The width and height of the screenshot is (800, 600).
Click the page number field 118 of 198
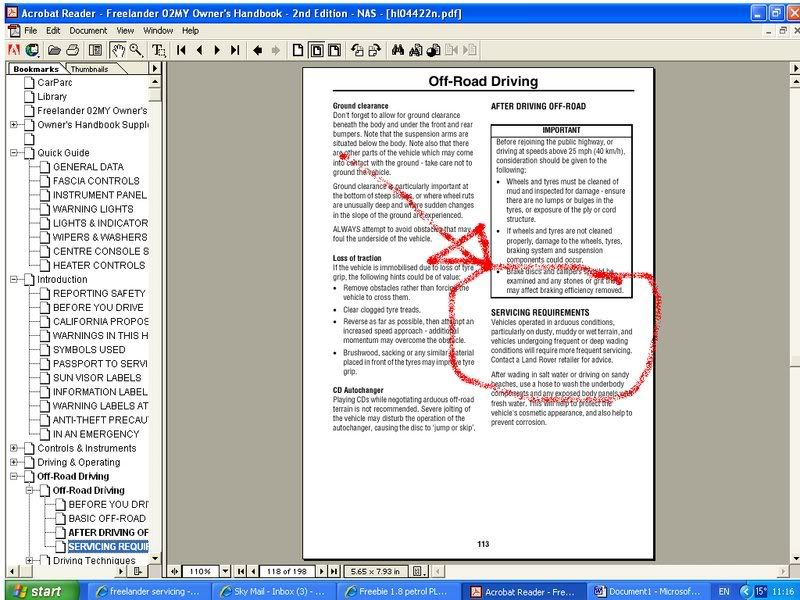click(287, 571)
